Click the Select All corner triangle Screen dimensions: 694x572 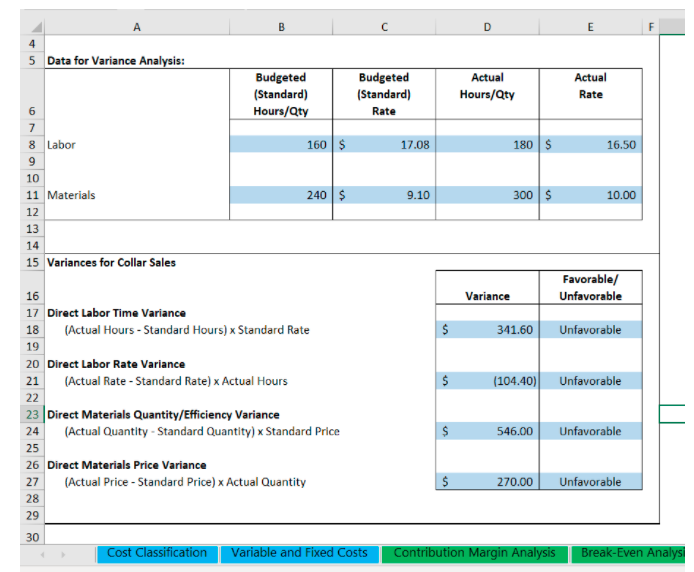pyautogui.click(x=36, y=27)
